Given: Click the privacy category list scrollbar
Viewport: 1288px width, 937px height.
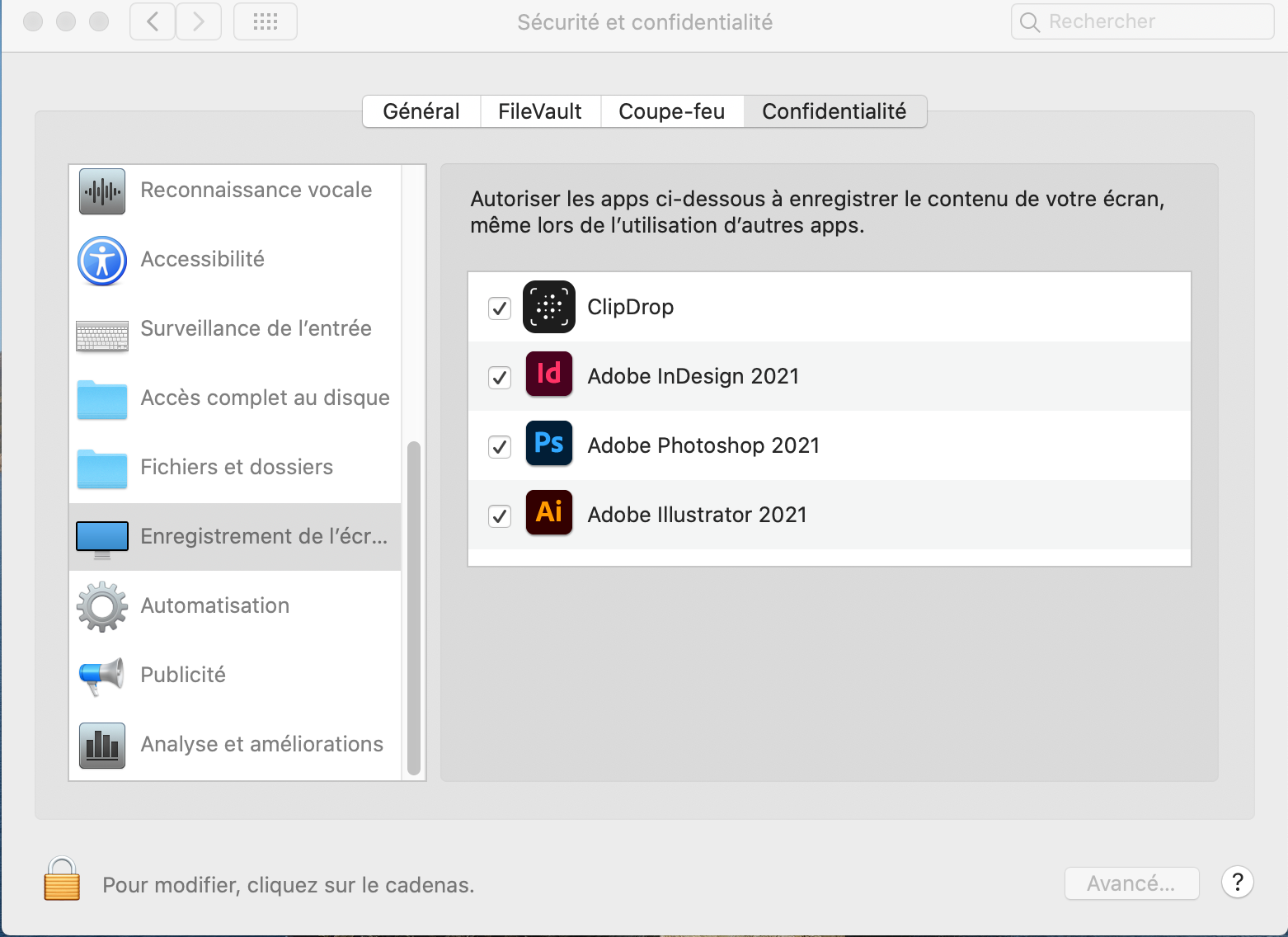Looking at the screenshot, I should tap(414, 608).
